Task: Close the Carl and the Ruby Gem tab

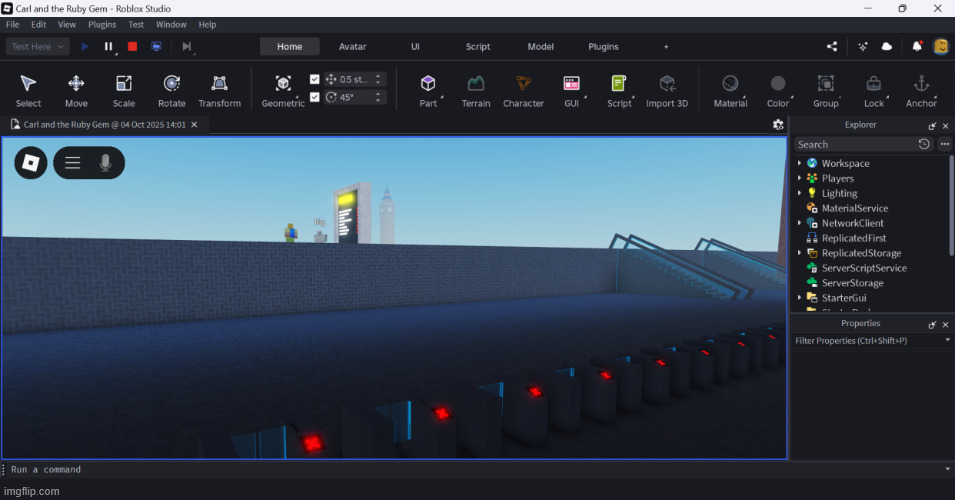Action: coord(194,124)
